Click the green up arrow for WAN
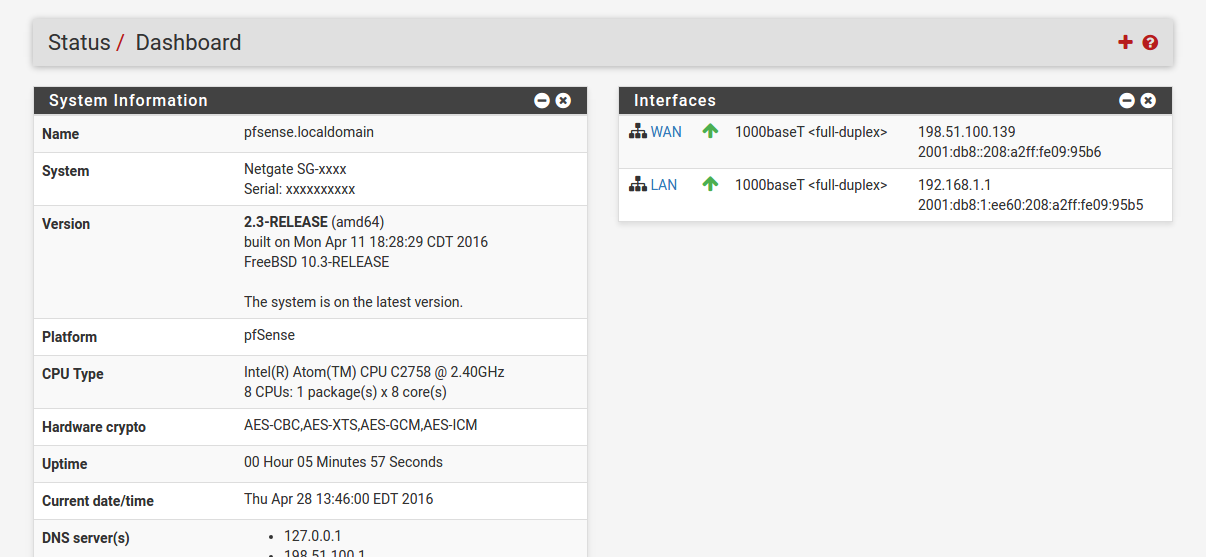 pyautogui.click(x=710, y=131)
